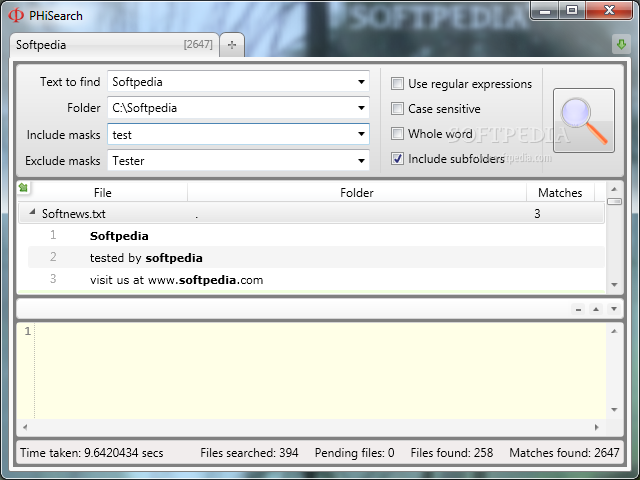The image size is (640, 480).
Task: Open the Text to find dropdown
Action: [x=361, y=82]
